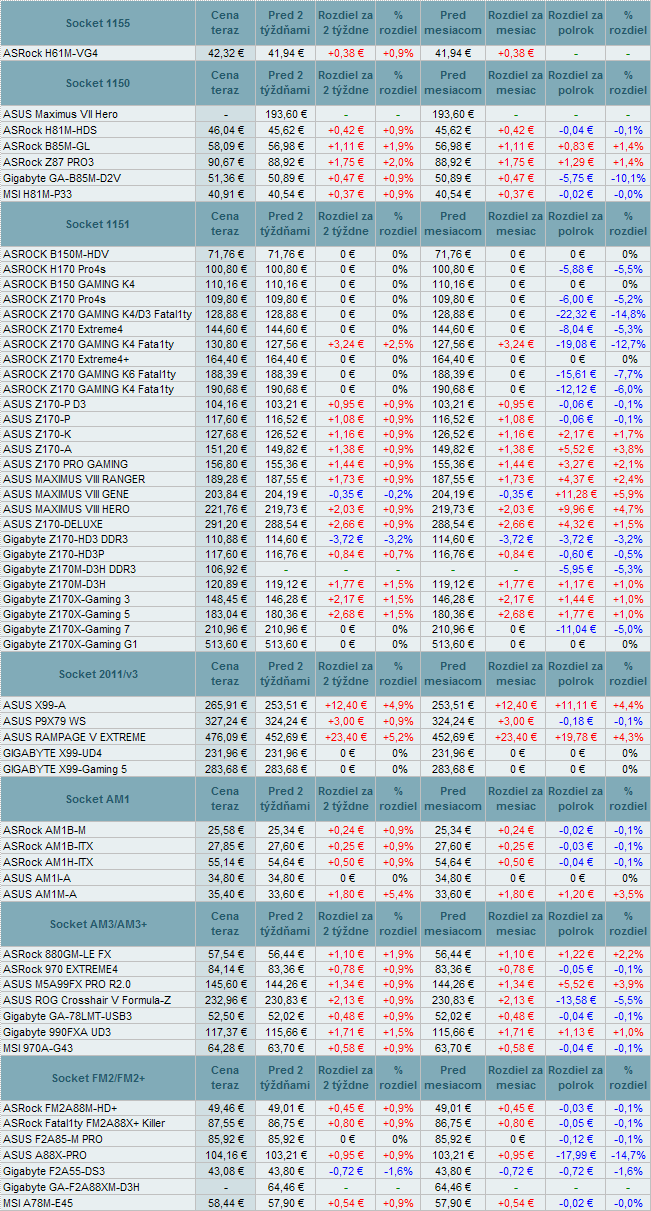Click the Socket AM1 section header
The height and width of the screenshot is (1211, 651).
(97, 799)
